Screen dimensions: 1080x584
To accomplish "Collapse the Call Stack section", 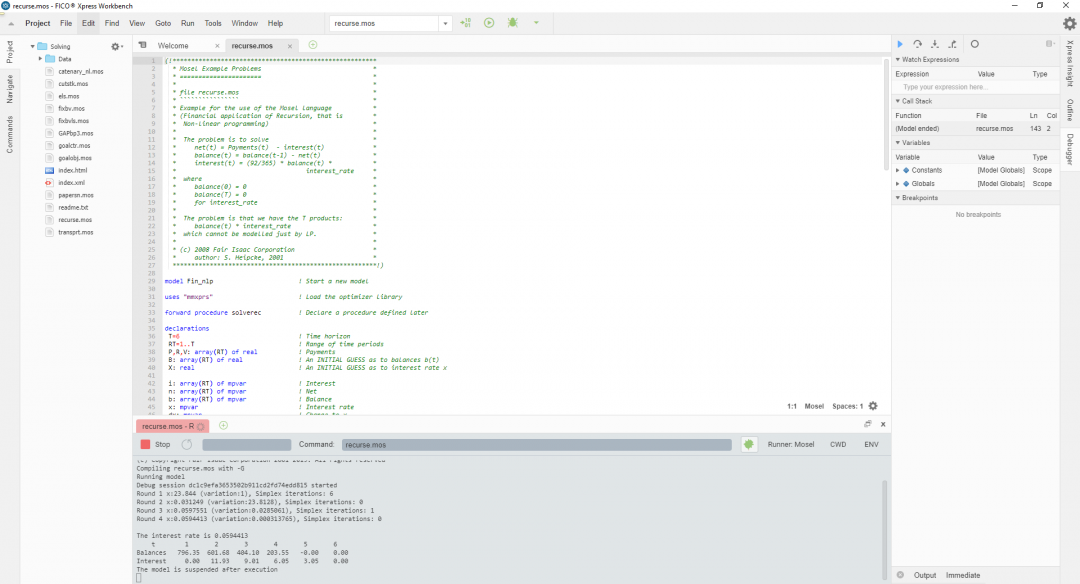I will pos(897,101).
